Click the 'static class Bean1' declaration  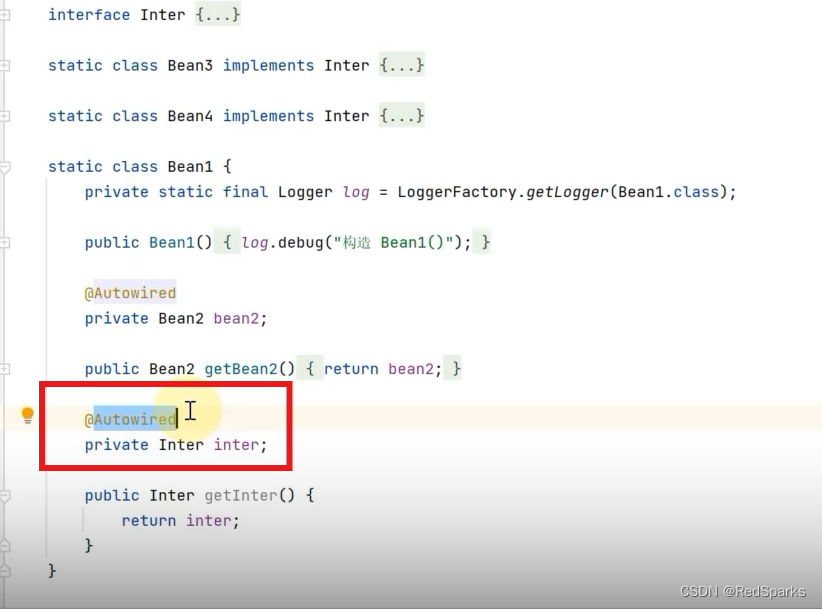point(131,166)
